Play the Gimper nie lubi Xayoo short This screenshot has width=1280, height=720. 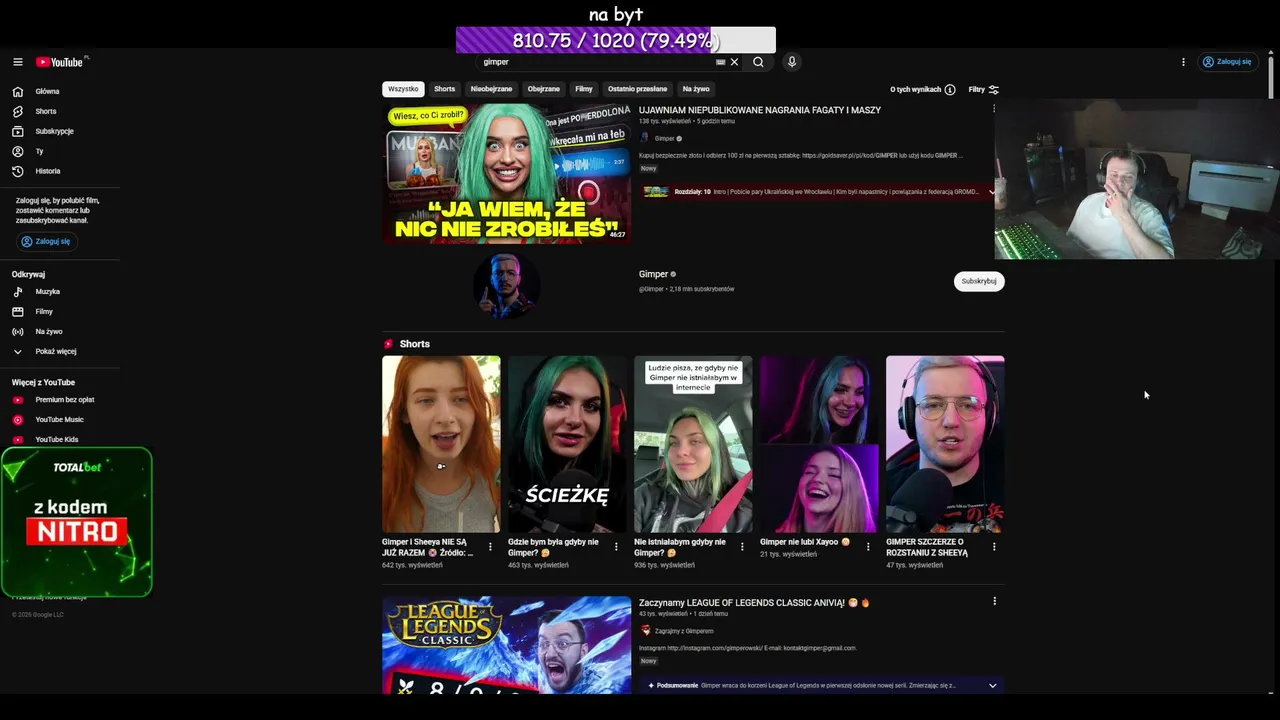[x=819, y=444]
